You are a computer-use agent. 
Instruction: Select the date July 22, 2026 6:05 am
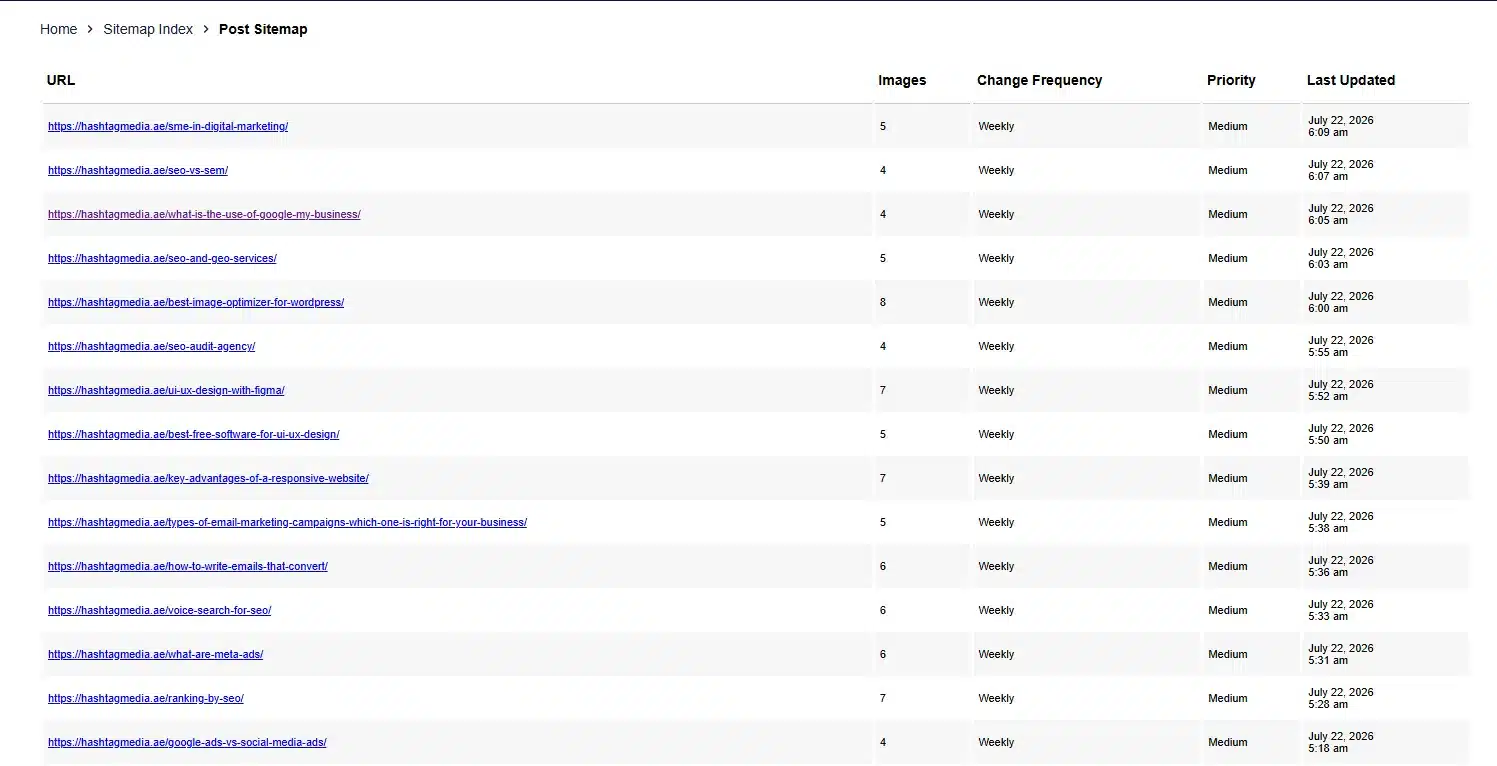pos(1341,214)
